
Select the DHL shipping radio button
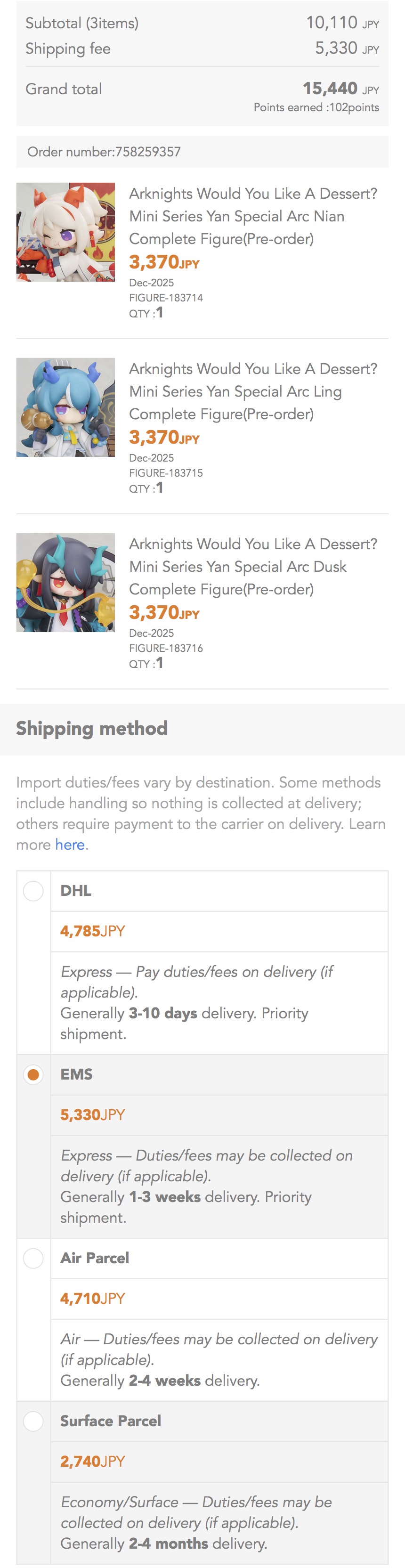33,891
